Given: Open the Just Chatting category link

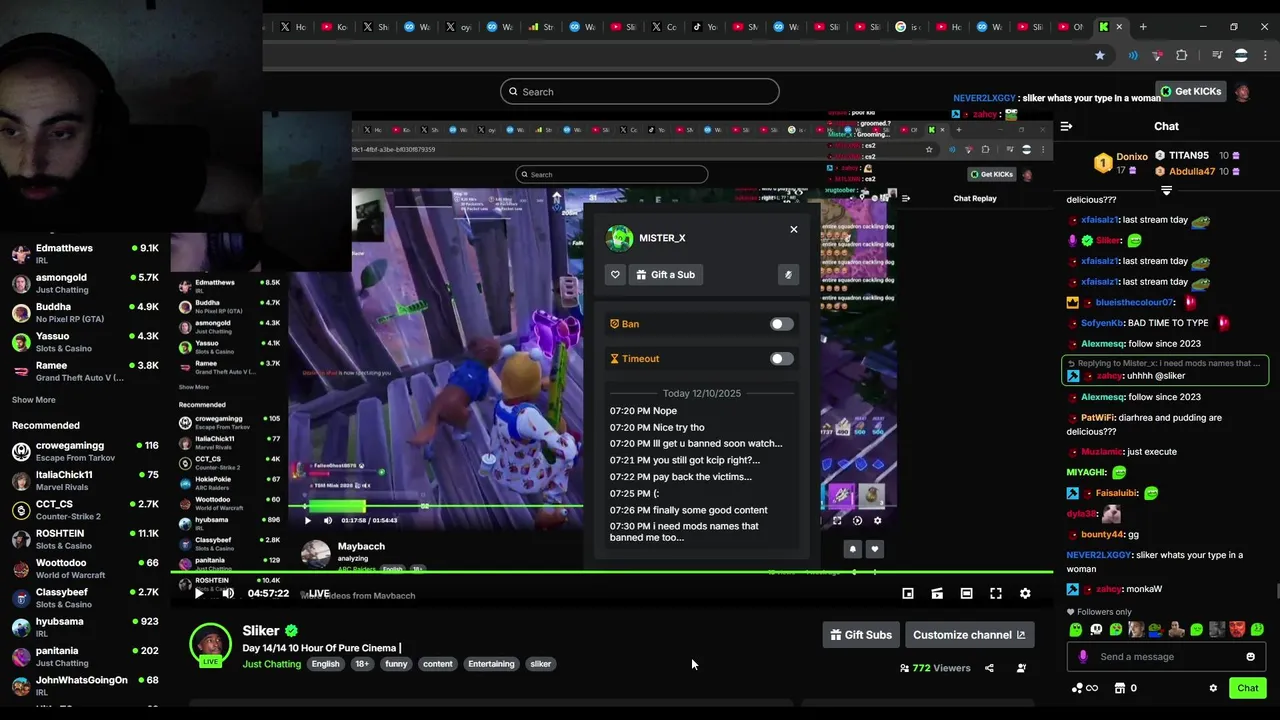Looking at the screenshot, I should pos(271,664).
